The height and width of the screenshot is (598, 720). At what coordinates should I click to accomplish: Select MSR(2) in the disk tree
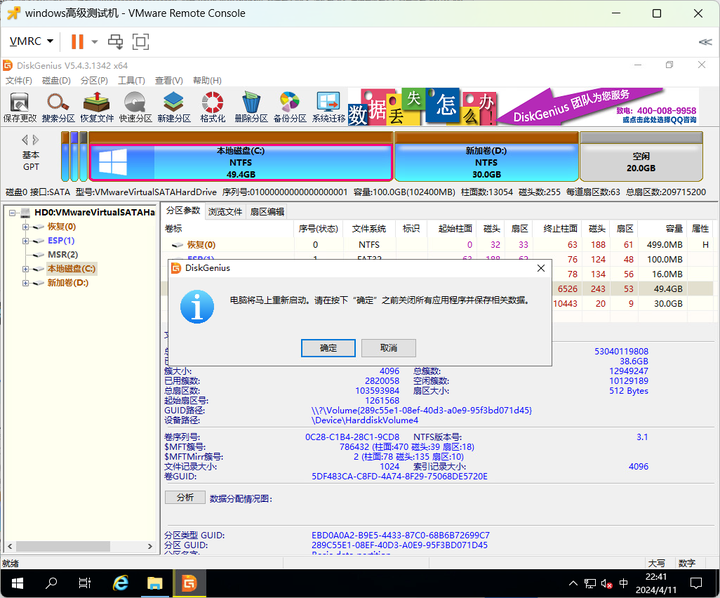tap(63, 254)
